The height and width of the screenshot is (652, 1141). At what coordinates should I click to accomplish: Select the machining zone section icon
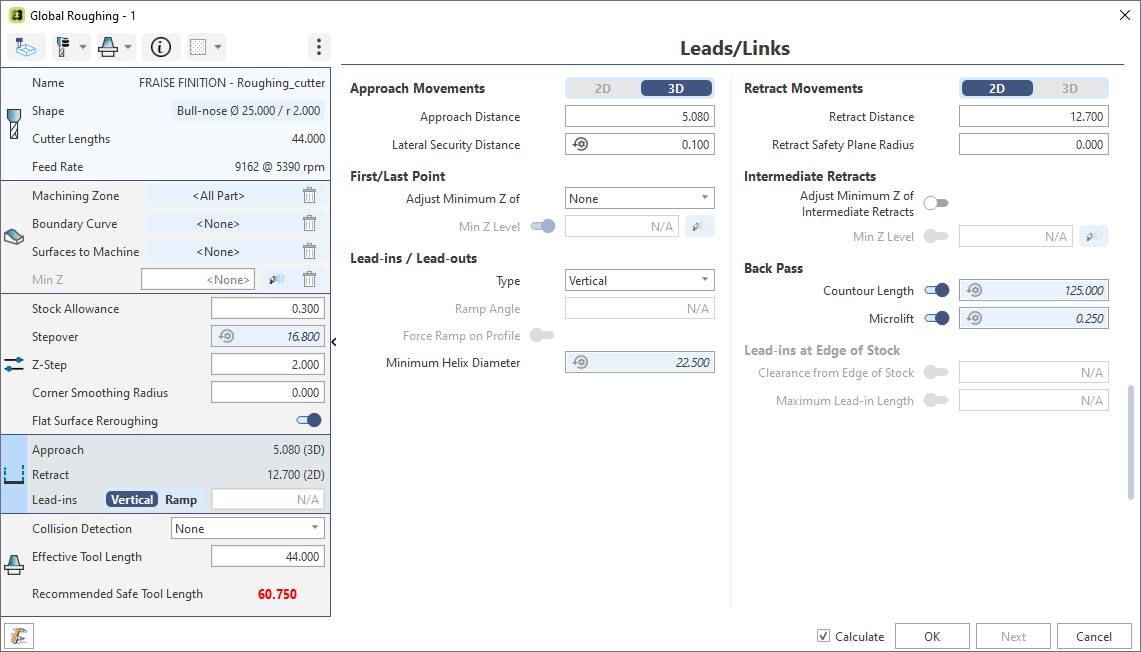(x=13, y=237)
